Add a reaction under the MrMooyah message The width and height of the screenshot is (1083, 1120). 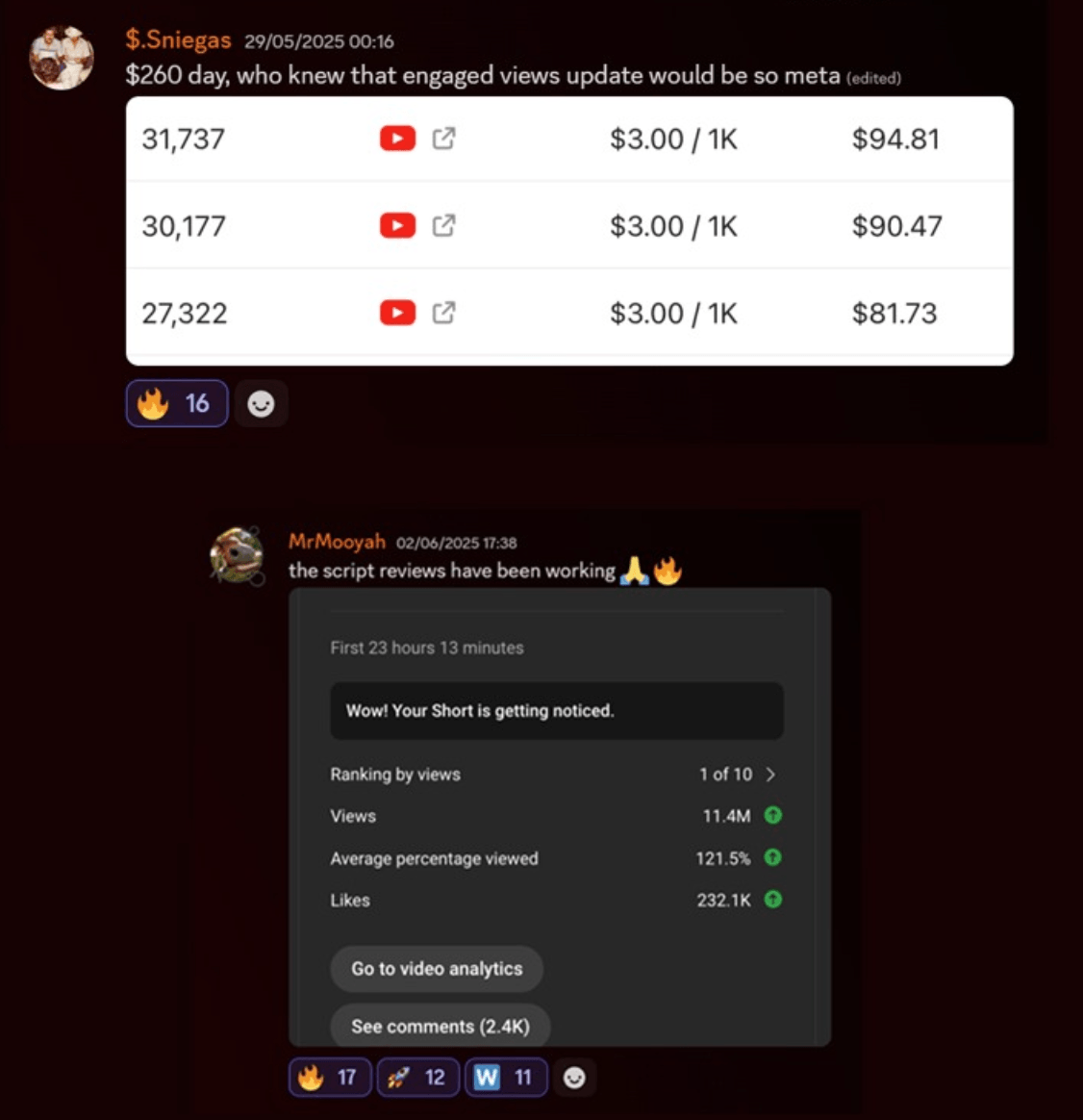click(575, 1077)
